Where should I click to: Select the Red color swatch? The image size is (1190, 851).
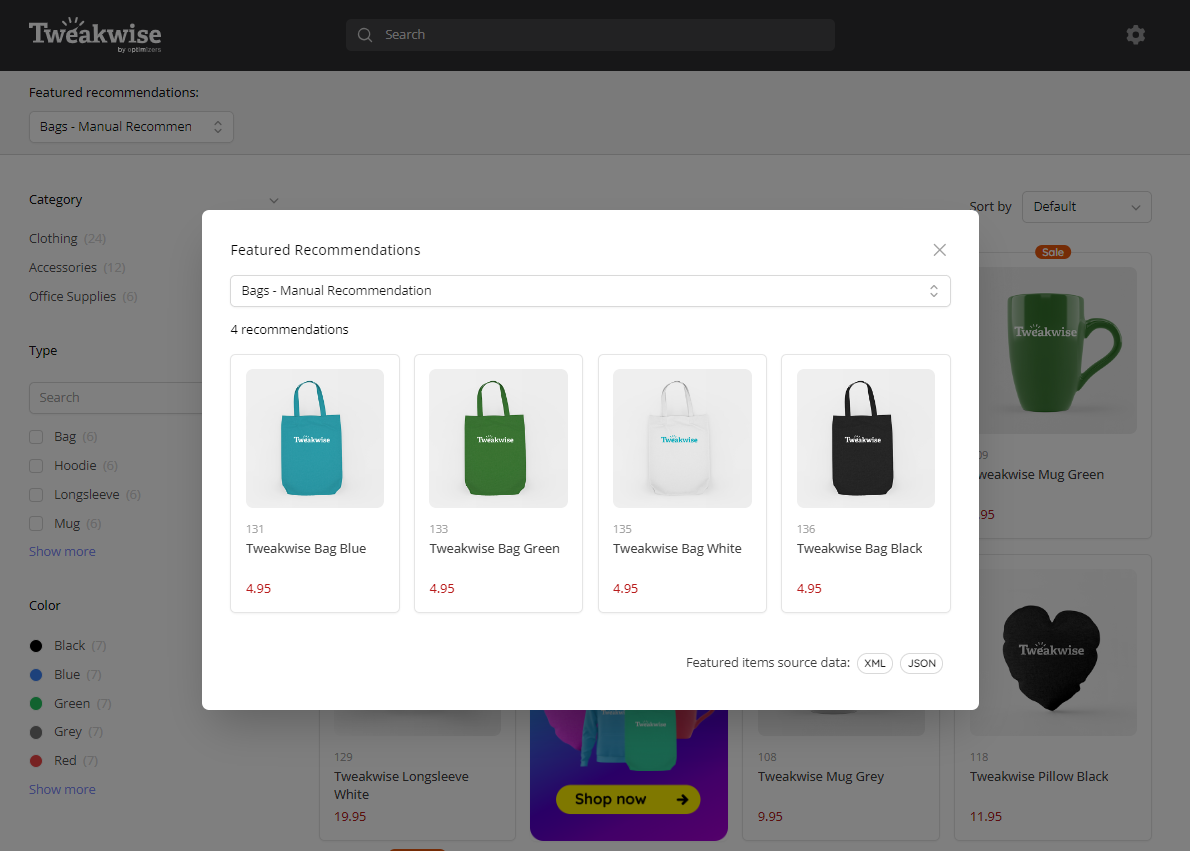(x=36, y=761)
